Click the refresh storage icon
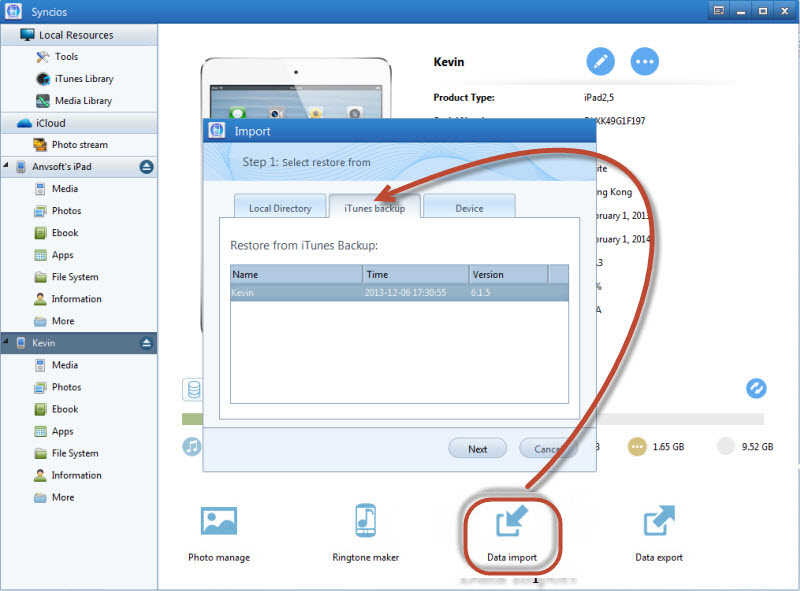Image resolution: width=800 pixels, height=591 pixels. pyautogui.click(x=756, y=388)
